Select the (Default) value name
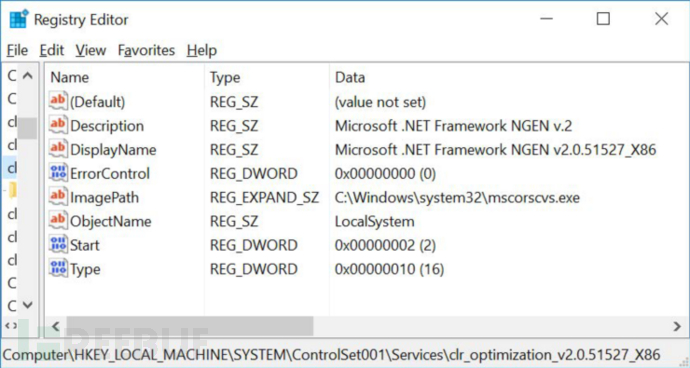The width and height of the screenshot is (690, 368). [98, 102]
